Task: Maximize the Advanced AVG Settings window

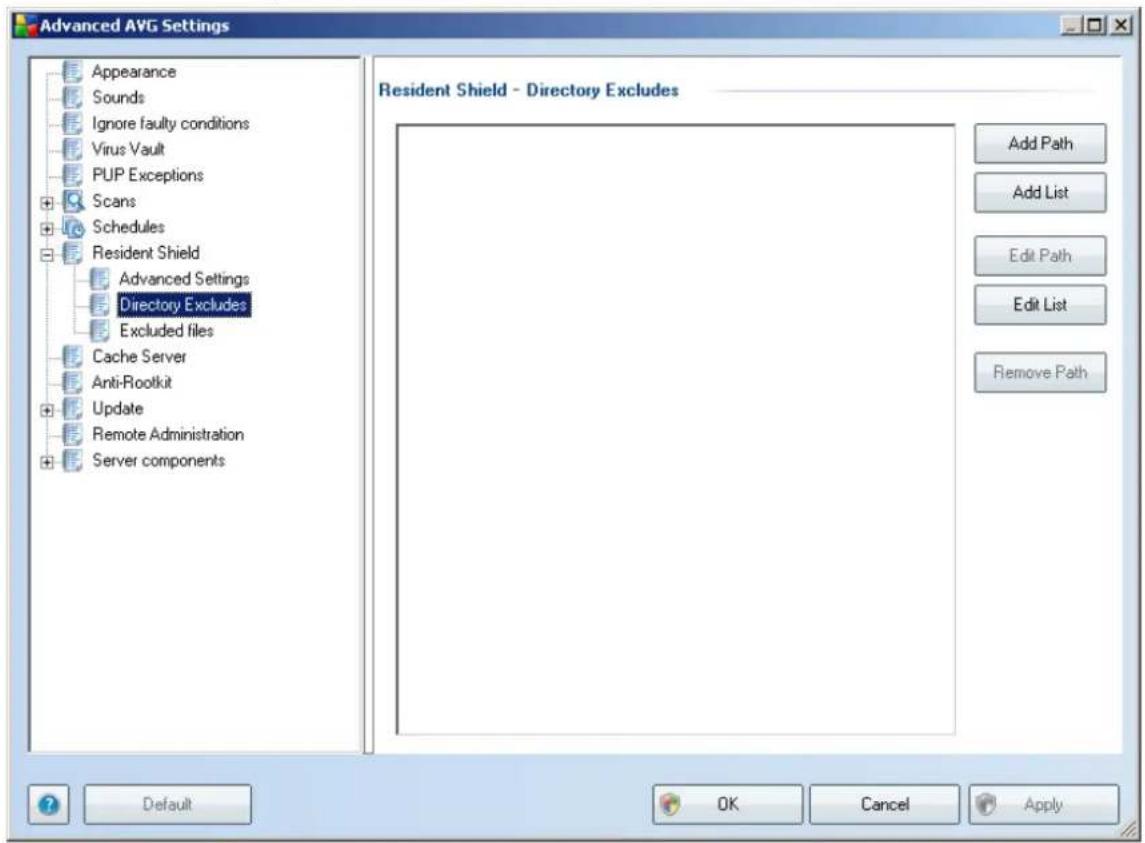Action: click(1095, 26)
